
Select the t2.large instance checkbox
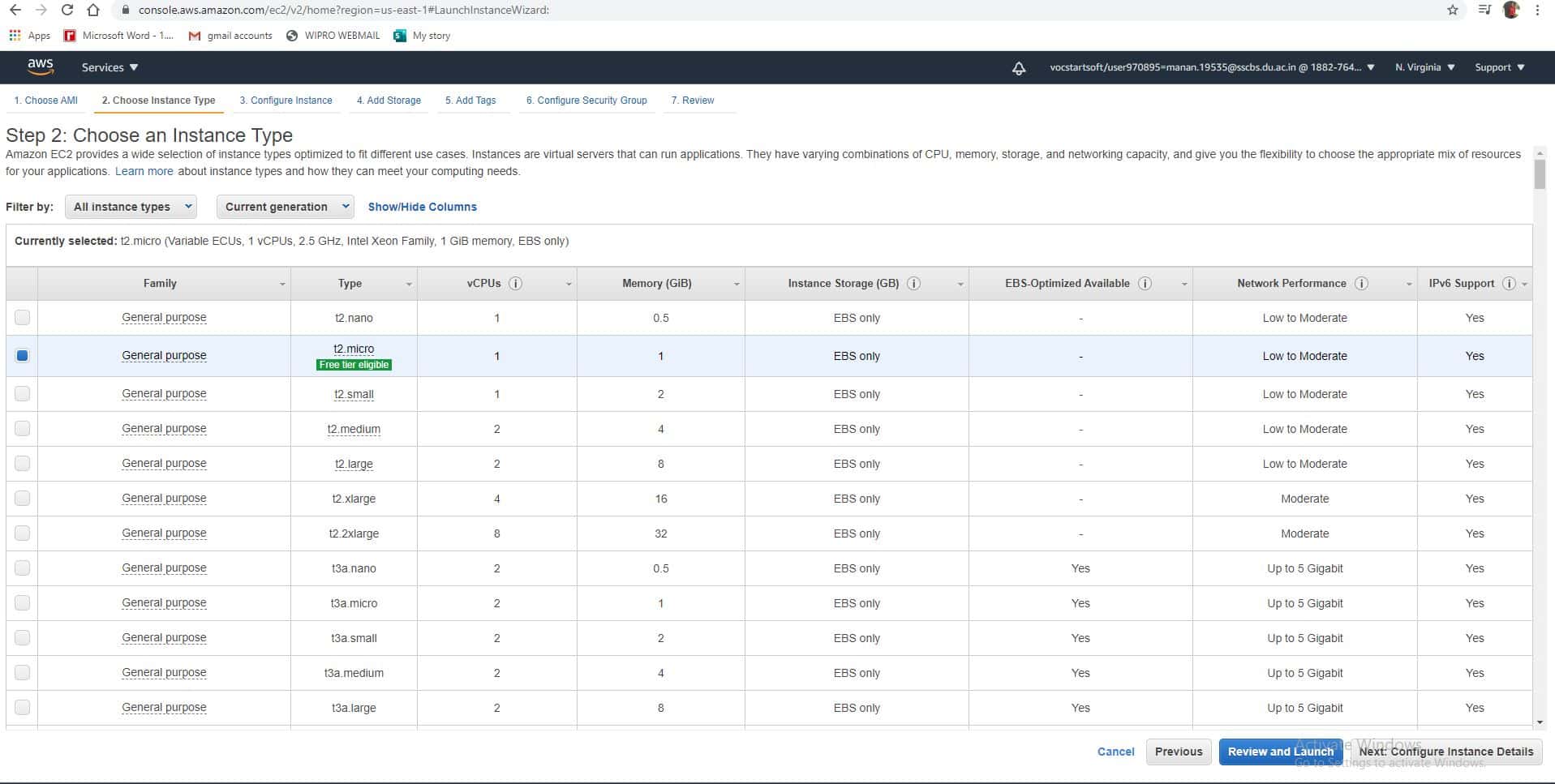click(x=22, y=463)
